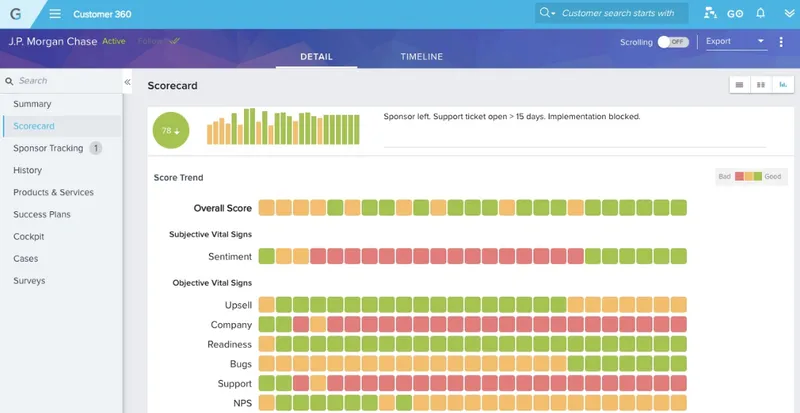Click the J.P. Morgan Chase company name

tap(53, 42)
